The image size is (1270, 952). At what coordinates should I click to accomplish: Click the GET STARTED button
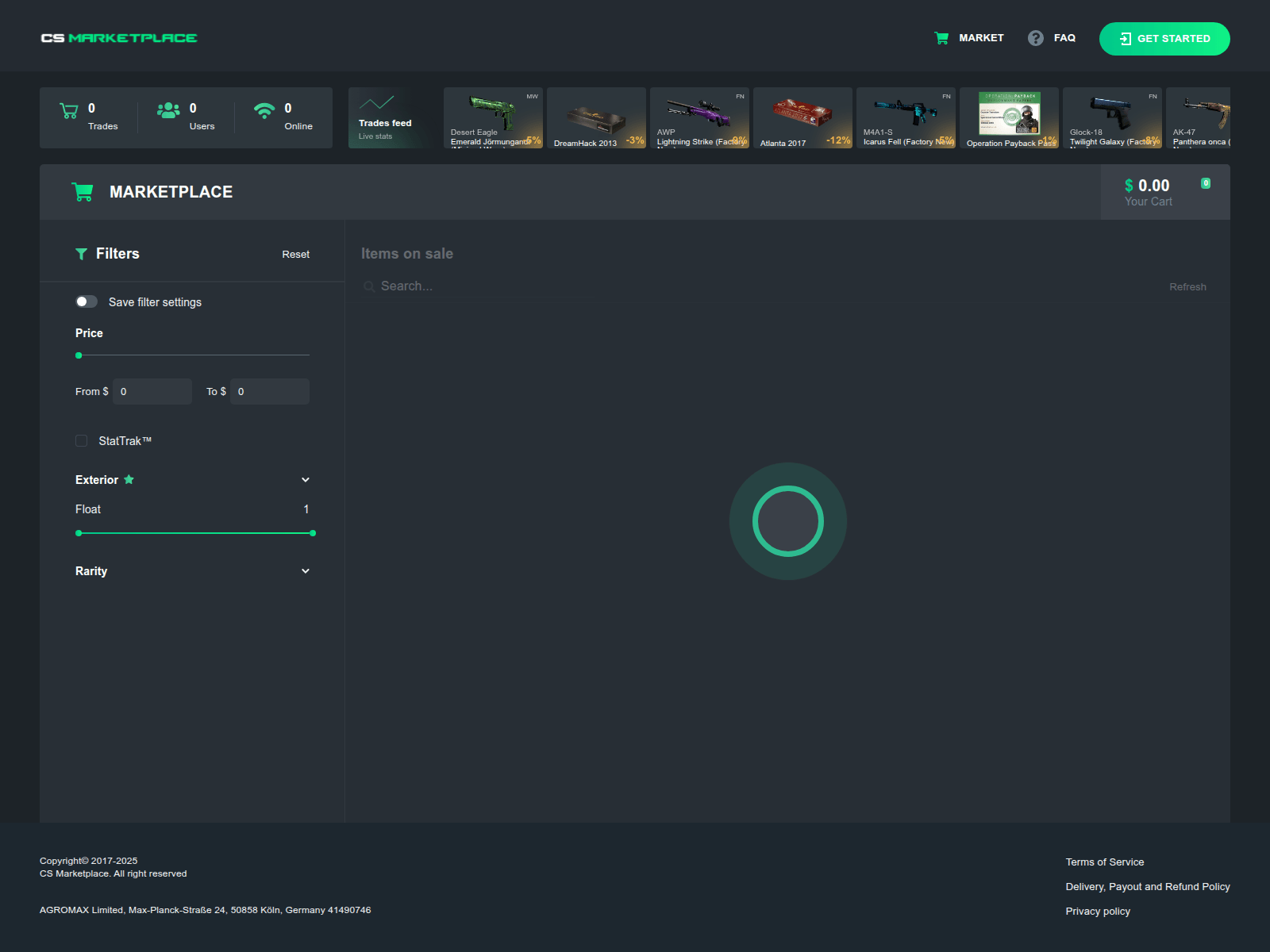tap(1164, 38)
